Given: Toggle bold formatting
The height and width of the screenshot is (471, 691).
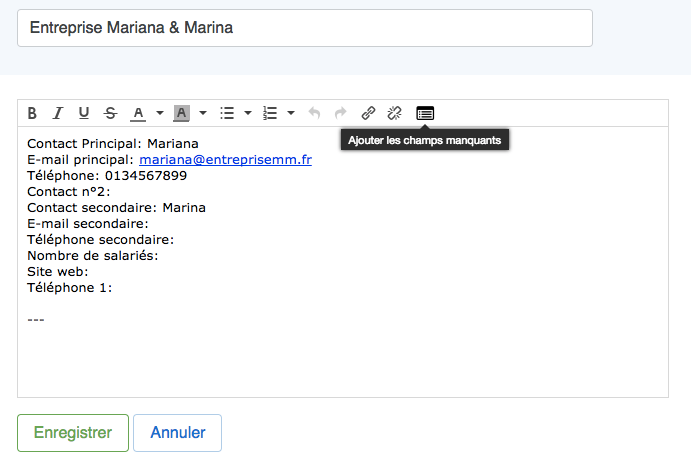Looking at the screenshot, I should [x=32, y=113].
